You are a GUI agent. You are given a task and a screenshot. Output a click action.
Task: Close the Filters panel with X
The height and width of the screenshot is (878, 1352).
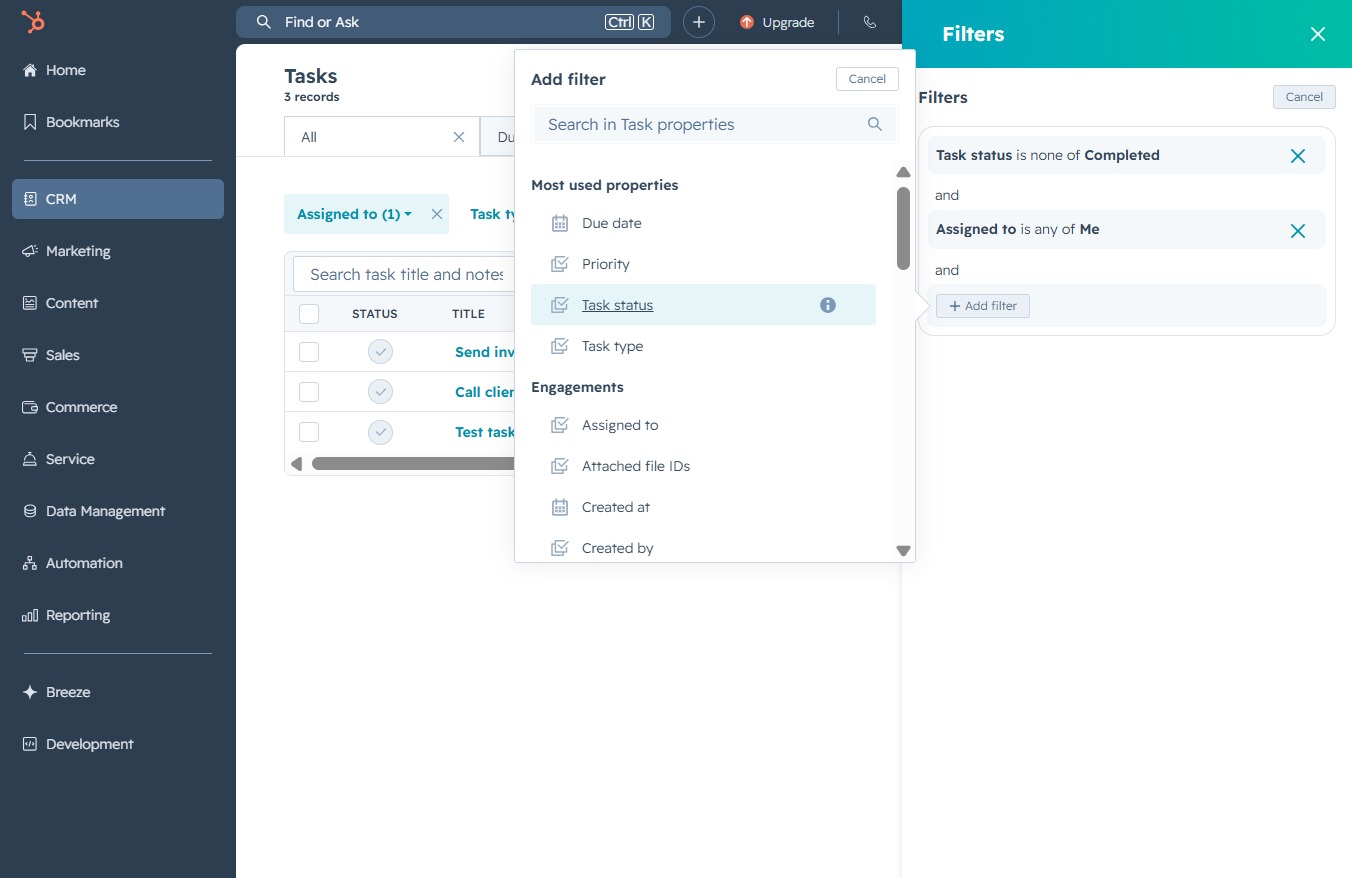point(1318,34)
